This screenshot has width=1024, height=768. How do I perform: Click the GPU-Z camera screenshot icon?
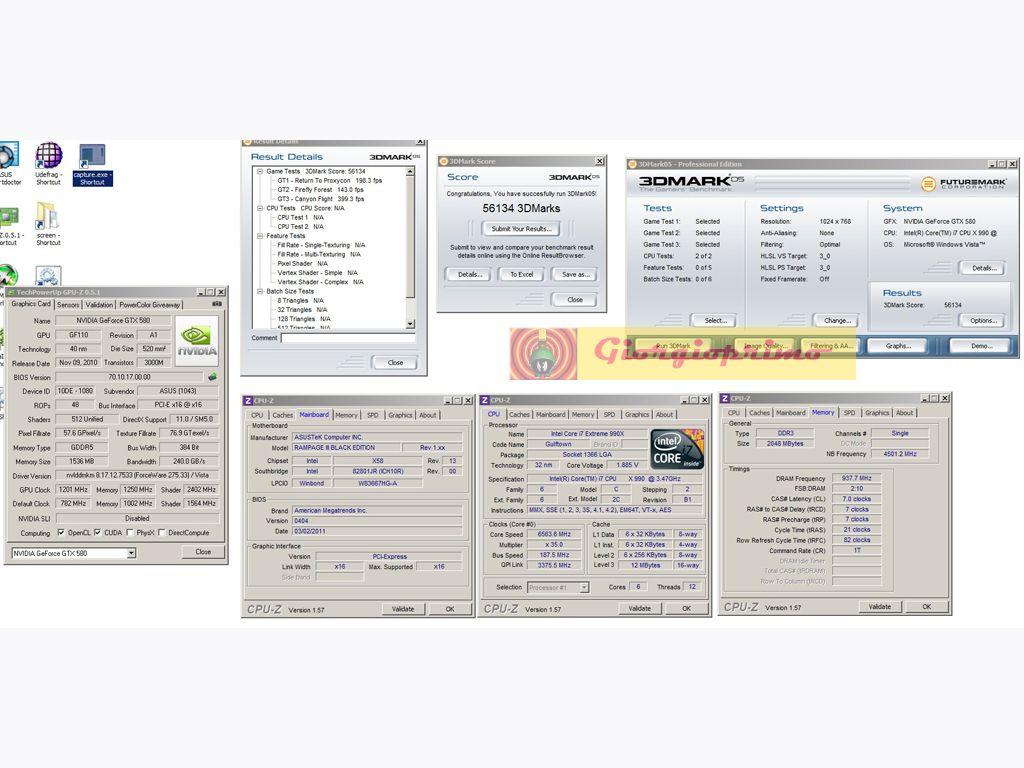click(217, 304)
